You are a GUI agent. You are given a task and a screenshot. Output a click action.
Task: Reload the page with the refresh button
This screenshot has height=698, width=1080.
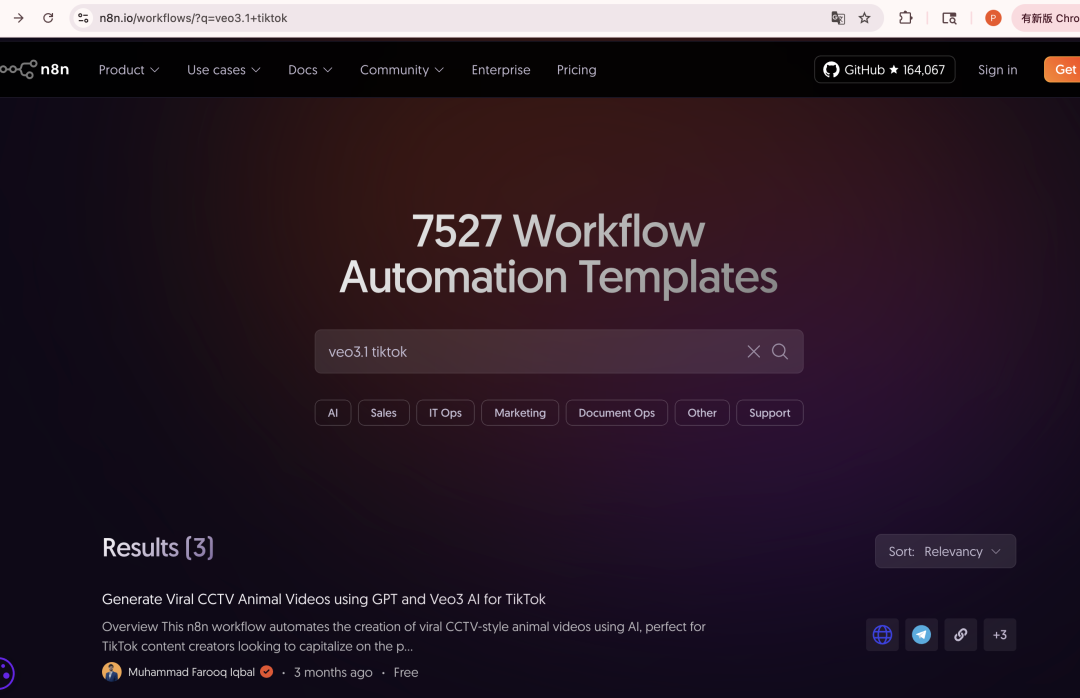coord(48,18)
